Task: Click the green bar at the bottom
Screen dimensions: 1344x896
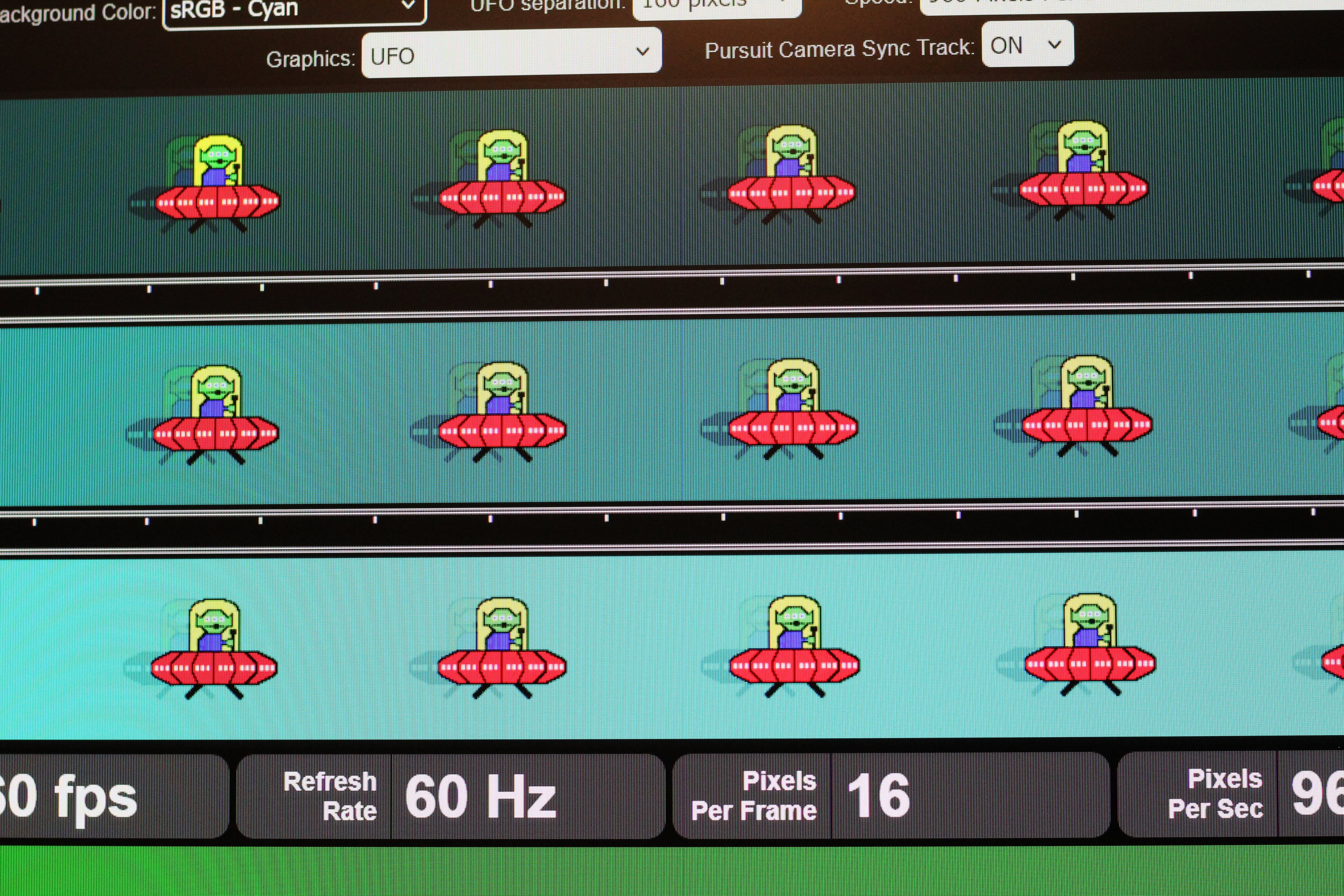Action: coord(672,871)
